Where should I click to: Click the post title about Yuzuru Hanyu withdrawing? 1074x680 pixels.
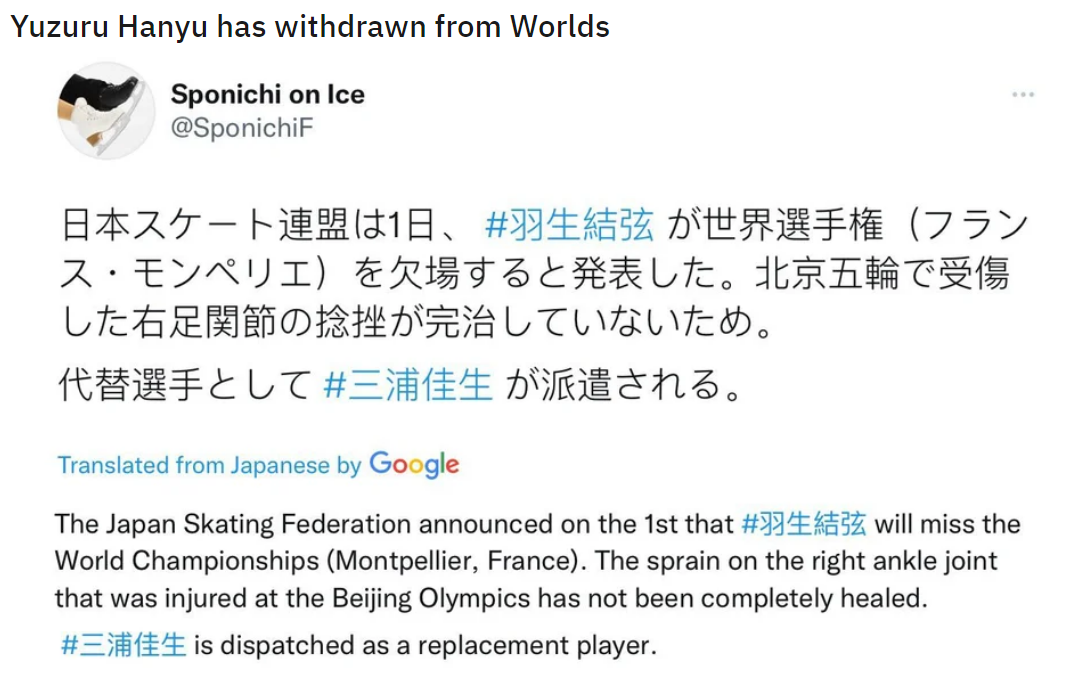coord(310,26)
